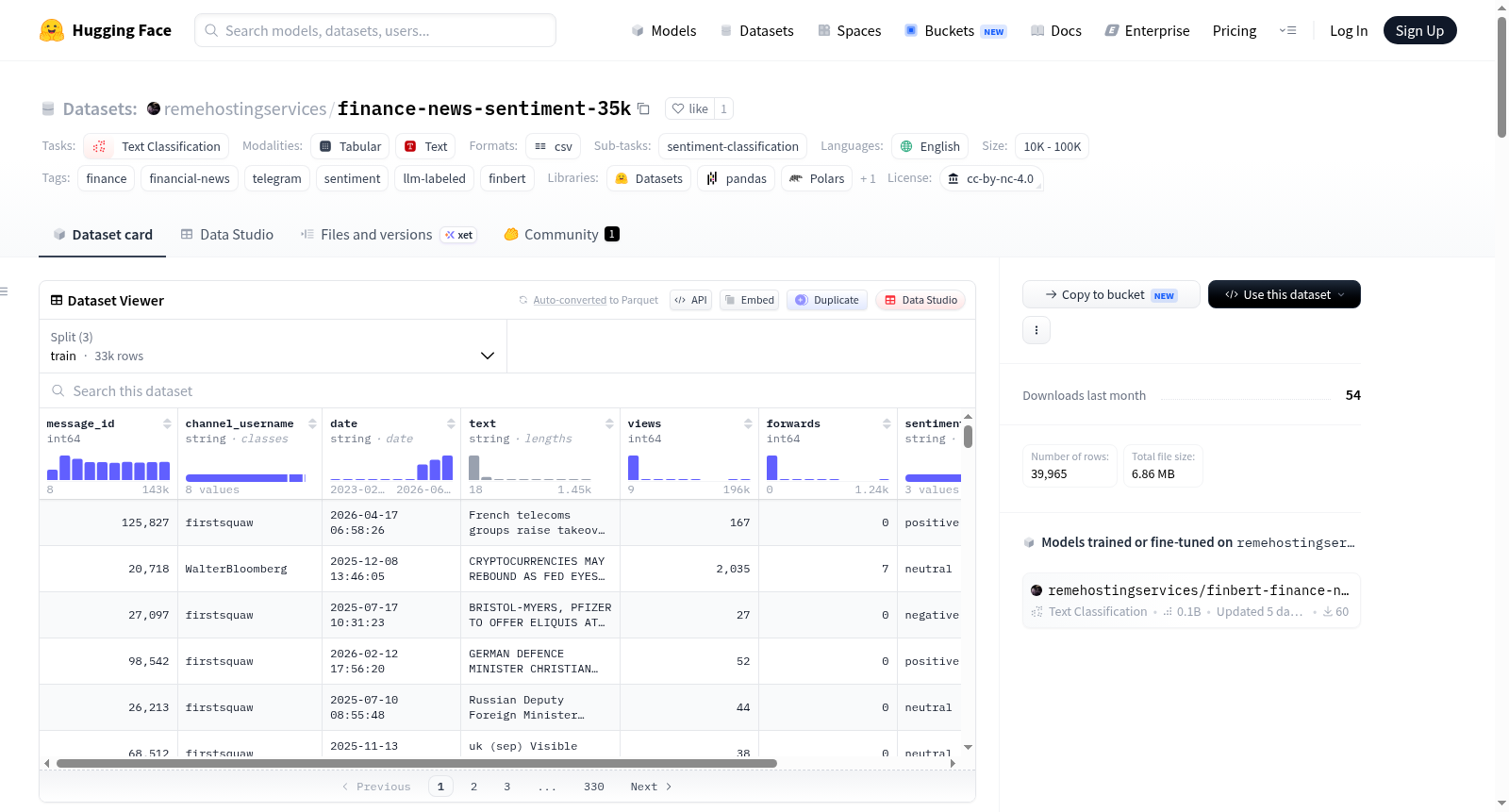Click the xet storage badge

(459, 235)
